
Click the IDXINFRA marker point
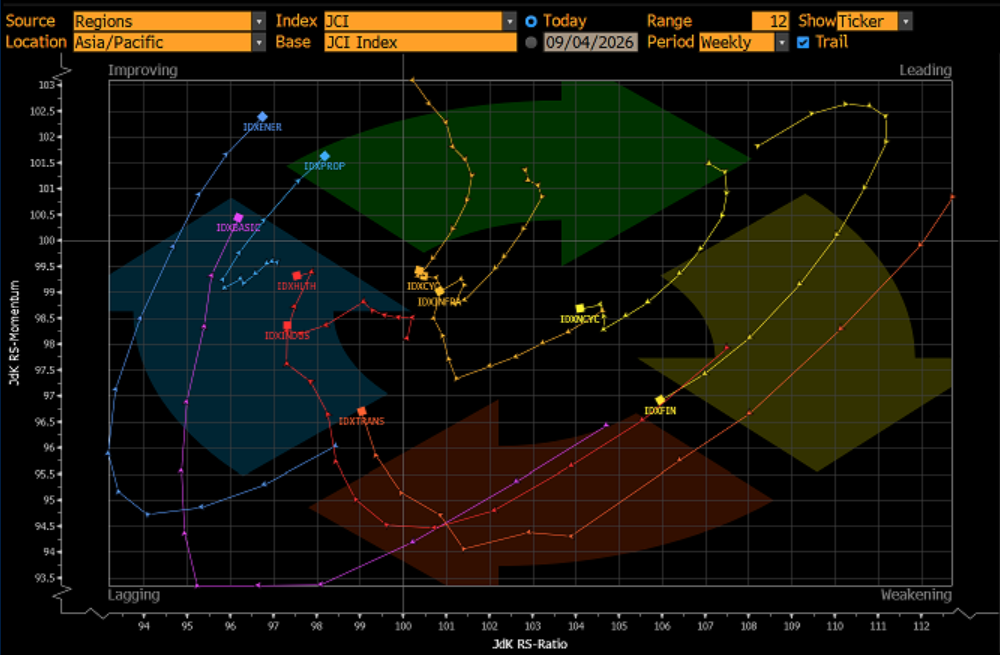439,291
